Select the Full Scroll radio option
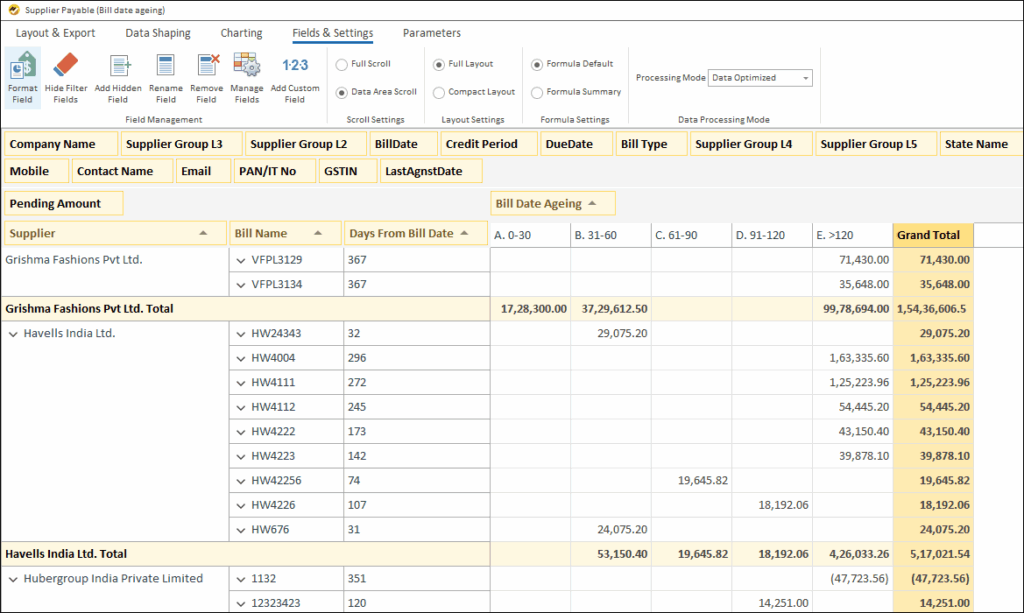Screen dimensions: 1024x613 click(342, 65)
